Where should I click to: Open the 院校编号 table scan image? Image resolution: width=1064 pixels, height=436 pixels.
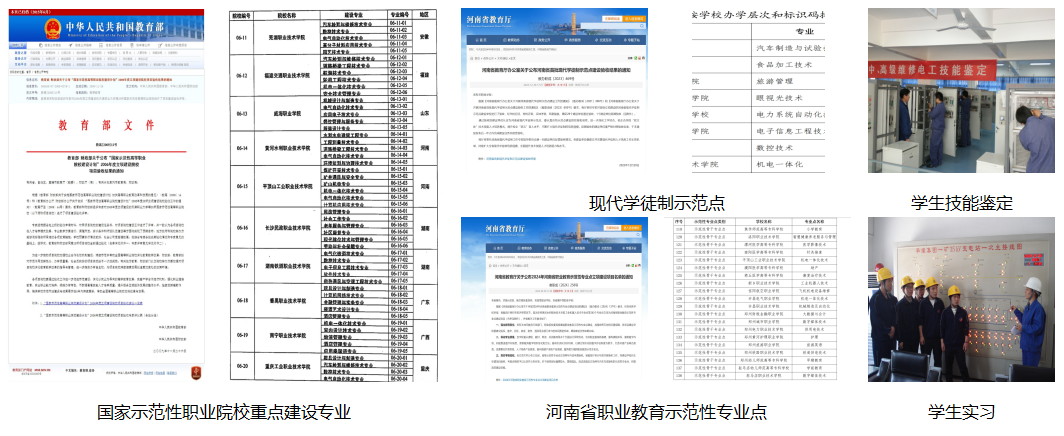pos(334,196)
